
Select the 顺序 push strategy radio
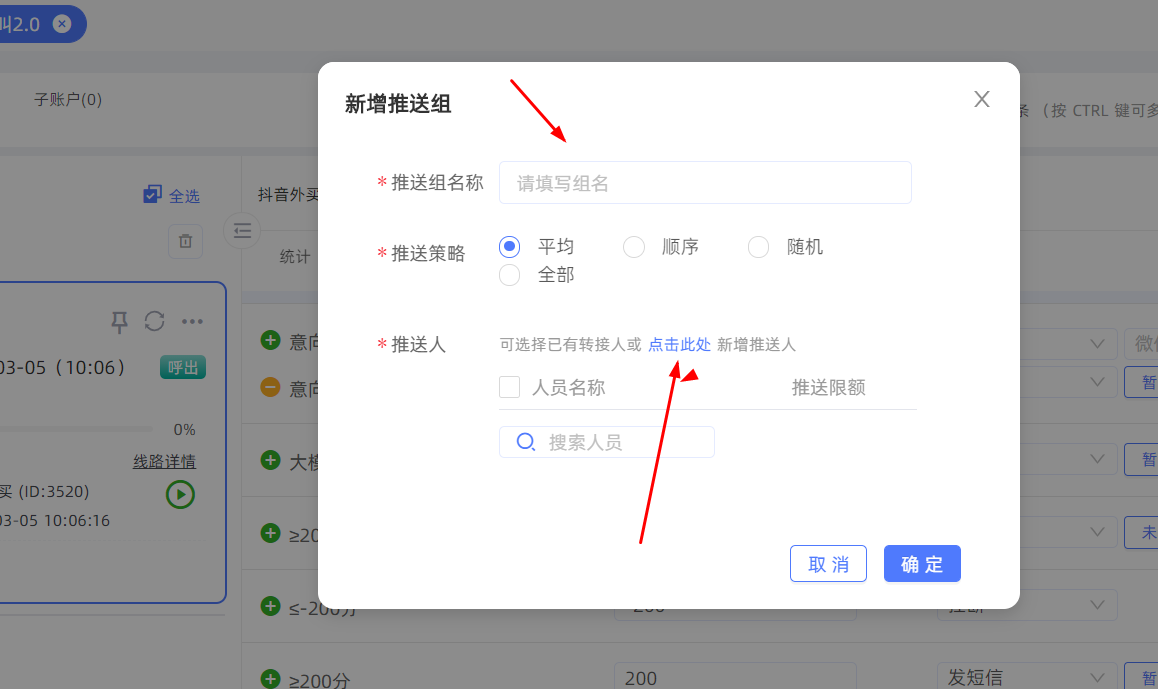[x=634, y=247]
